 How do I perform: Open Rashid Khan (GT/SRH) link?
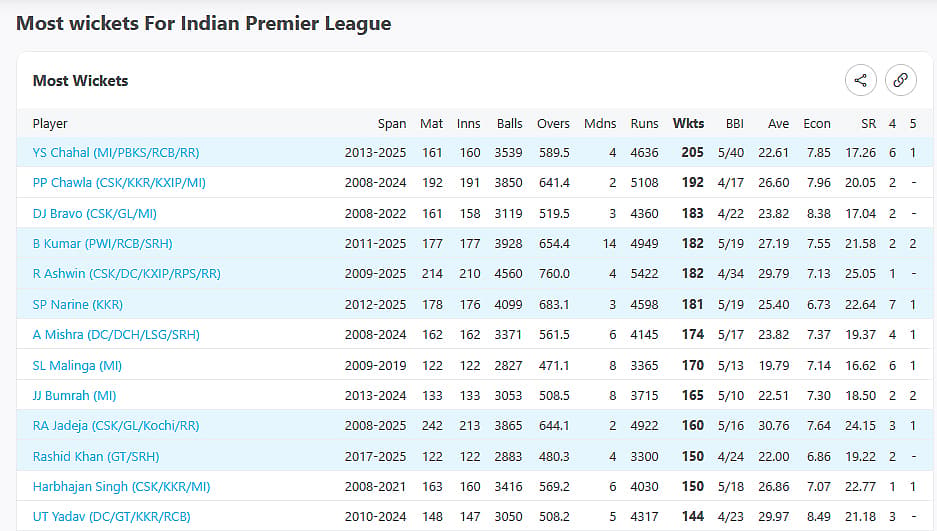coord(96,456)
